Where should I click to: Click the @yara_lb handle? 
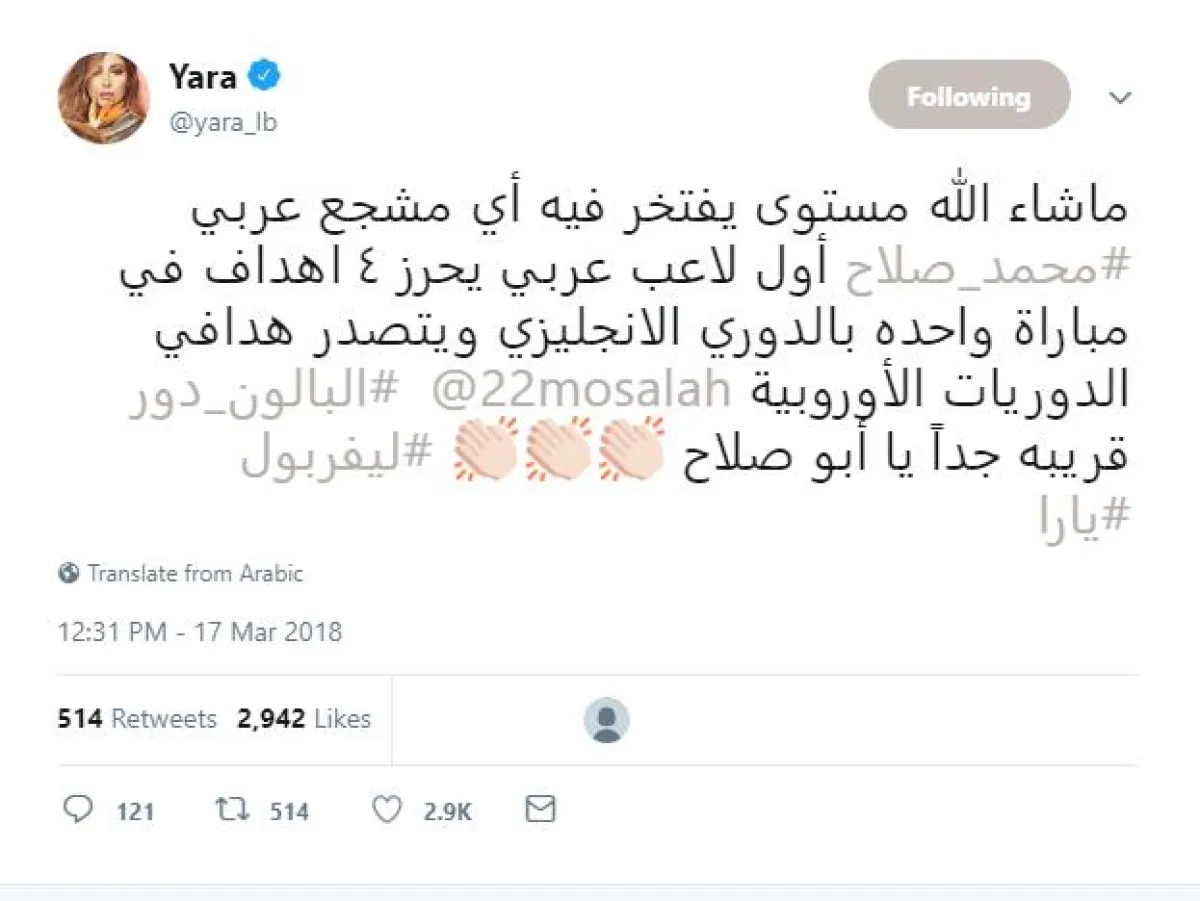(223, 122)
